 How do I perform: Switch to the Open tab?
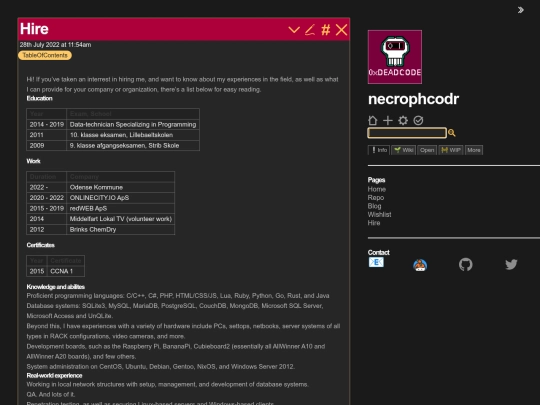(427, 150)
